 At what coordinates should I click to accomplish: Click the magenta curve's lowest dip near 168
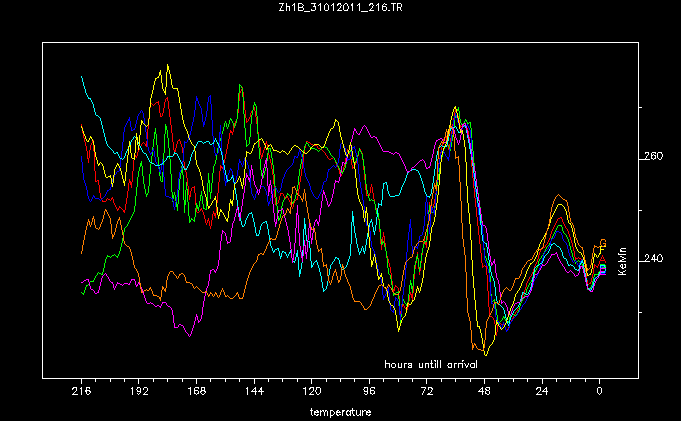coord(188,334)
